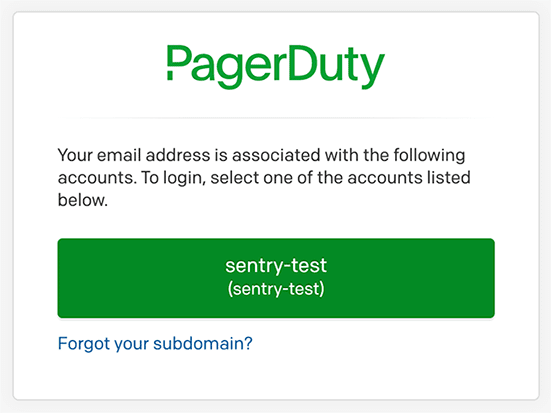Click the green PagerDuty logo
Screen dimensions: 551x413
(276, 67)
